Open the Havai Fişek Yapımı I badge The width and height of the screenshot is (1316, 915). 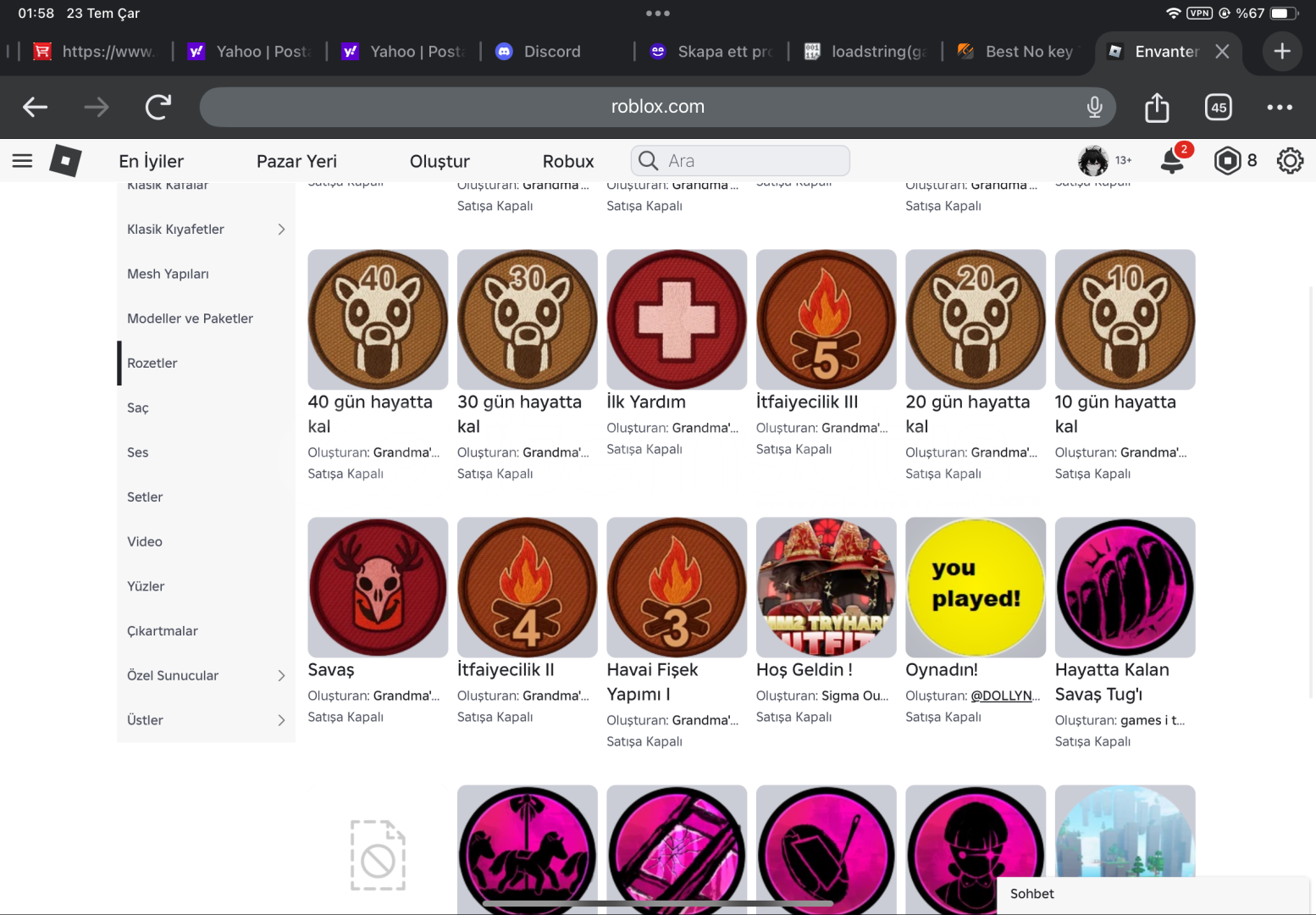(677, 587)
